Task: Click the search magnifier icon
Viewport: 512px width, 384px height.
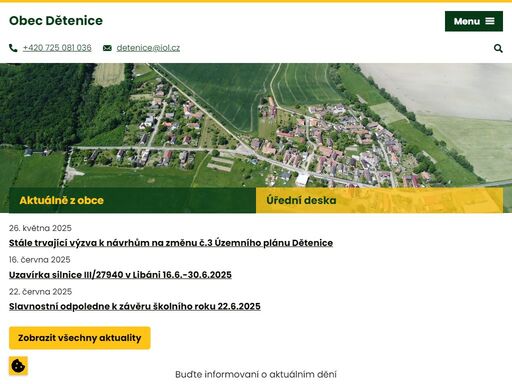Action: point(498,48)
